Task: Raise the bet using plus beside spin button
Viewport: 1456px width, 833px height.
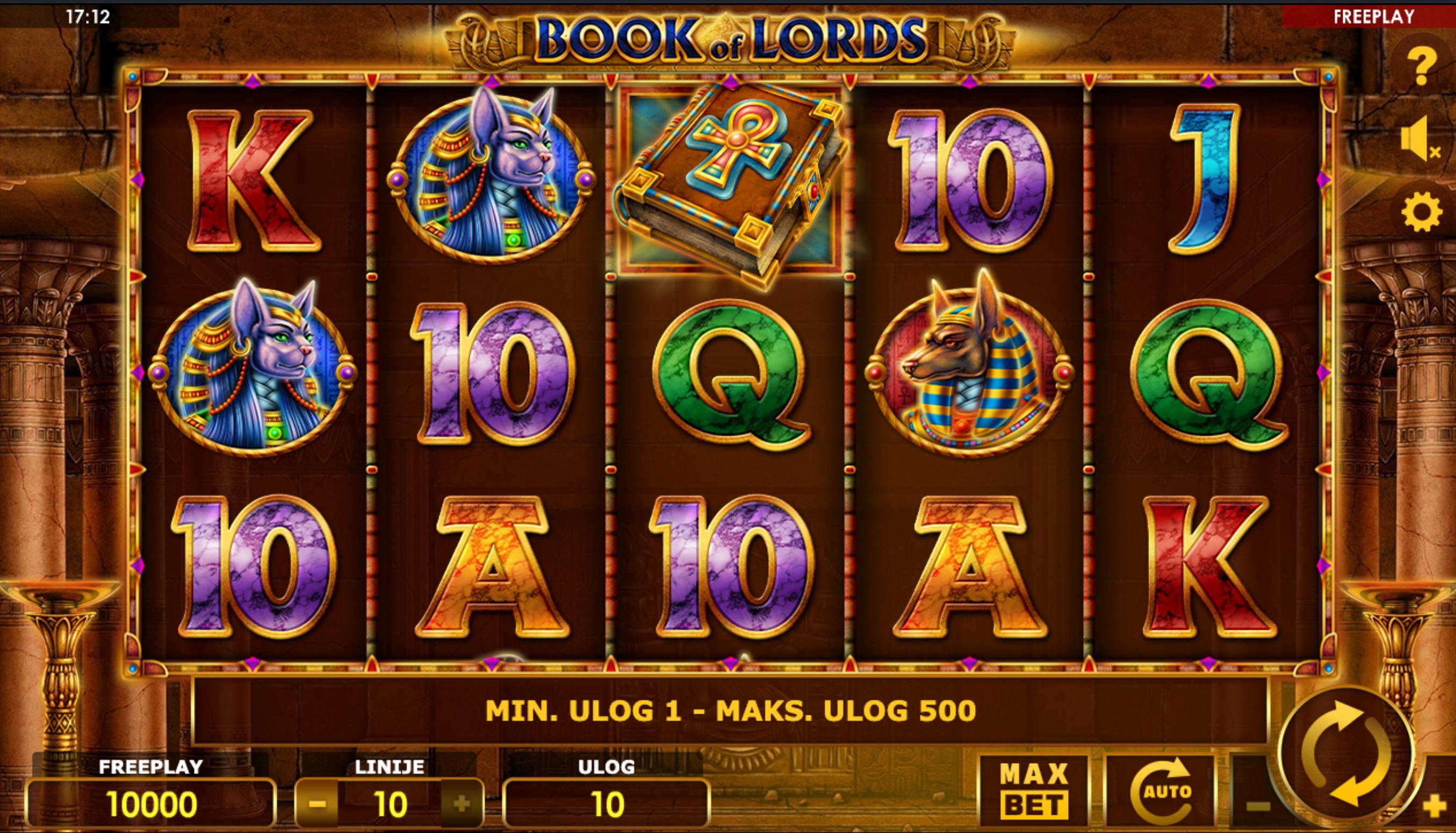Action: [1433, 807]
